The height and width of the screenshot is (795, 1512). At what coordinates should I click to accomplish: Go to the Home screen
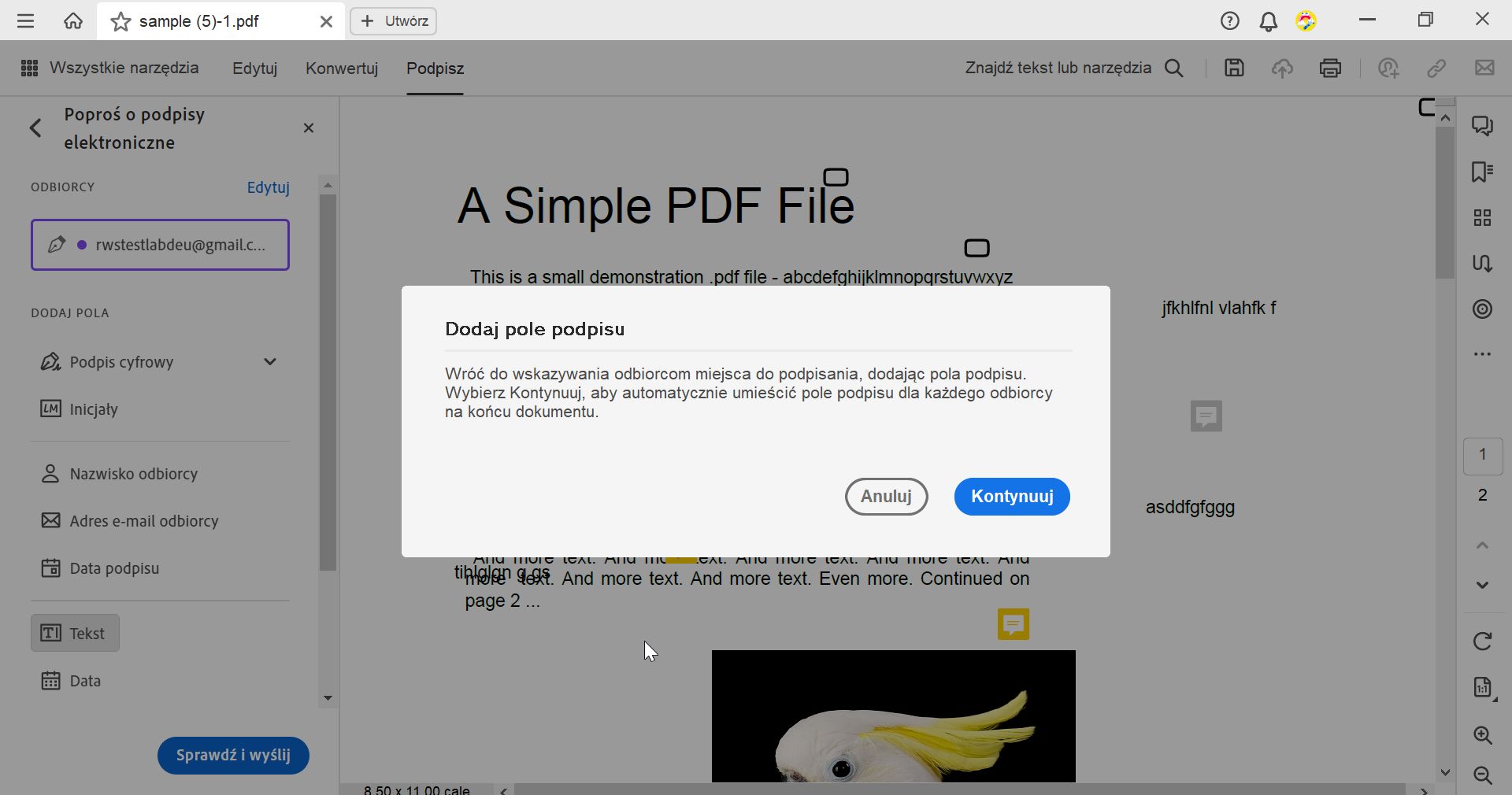[73, 21]
